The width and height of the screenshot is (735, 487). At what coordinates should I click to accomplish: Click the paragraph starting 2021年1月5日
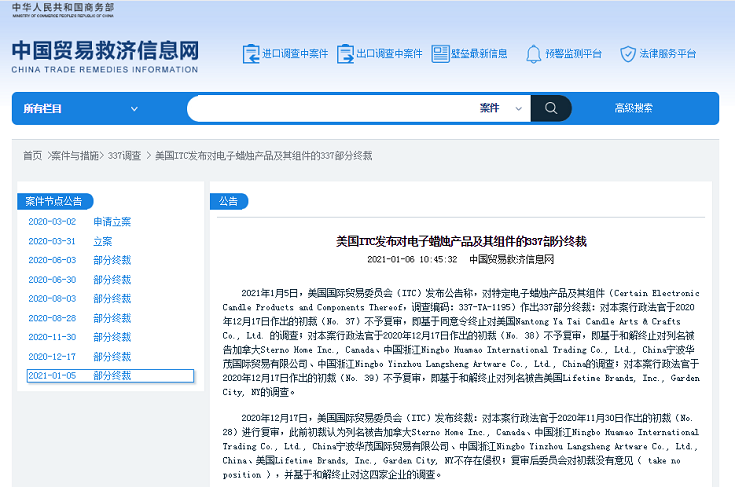tap(461, 343)
